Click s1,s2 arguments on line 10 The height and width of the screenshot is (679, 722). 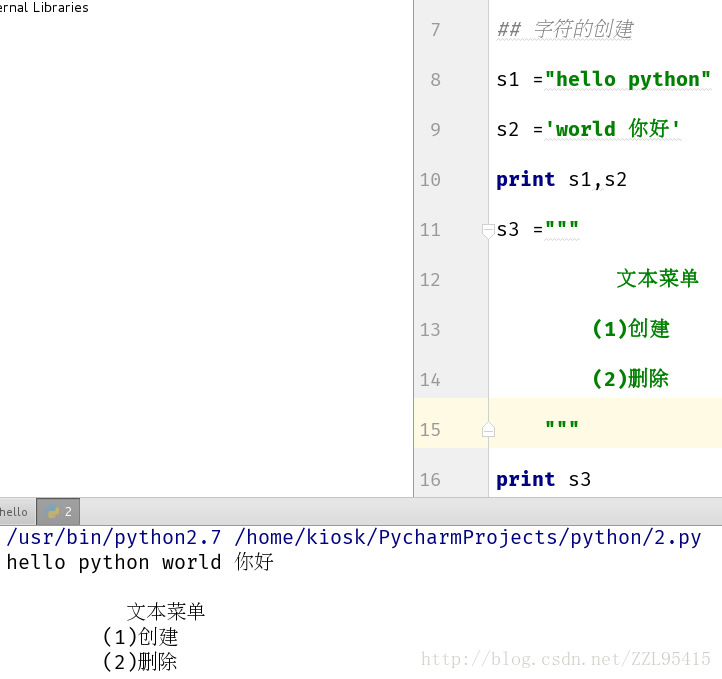point(598,180)
